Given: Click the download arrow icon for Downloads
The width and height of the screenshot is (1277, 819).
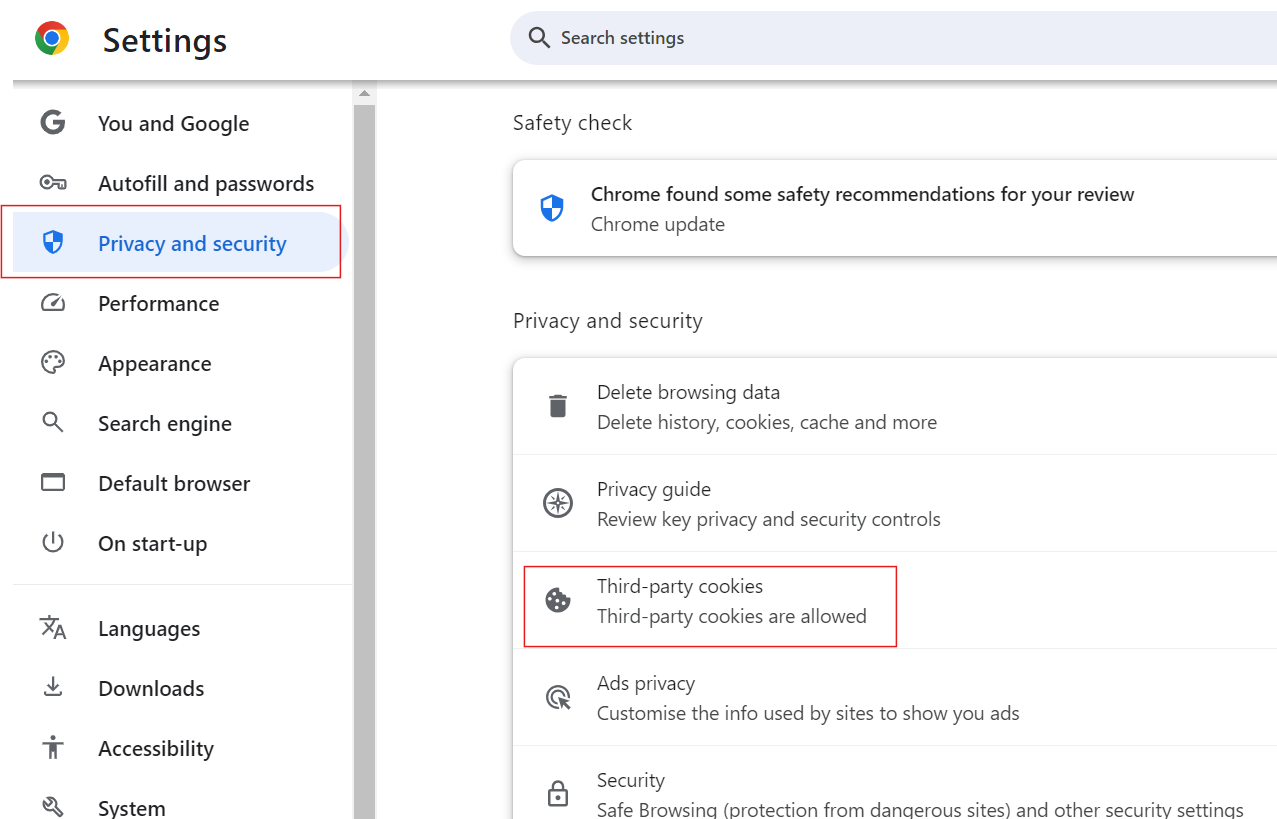Looking at the screenshot, I should (x=52, y=688).
